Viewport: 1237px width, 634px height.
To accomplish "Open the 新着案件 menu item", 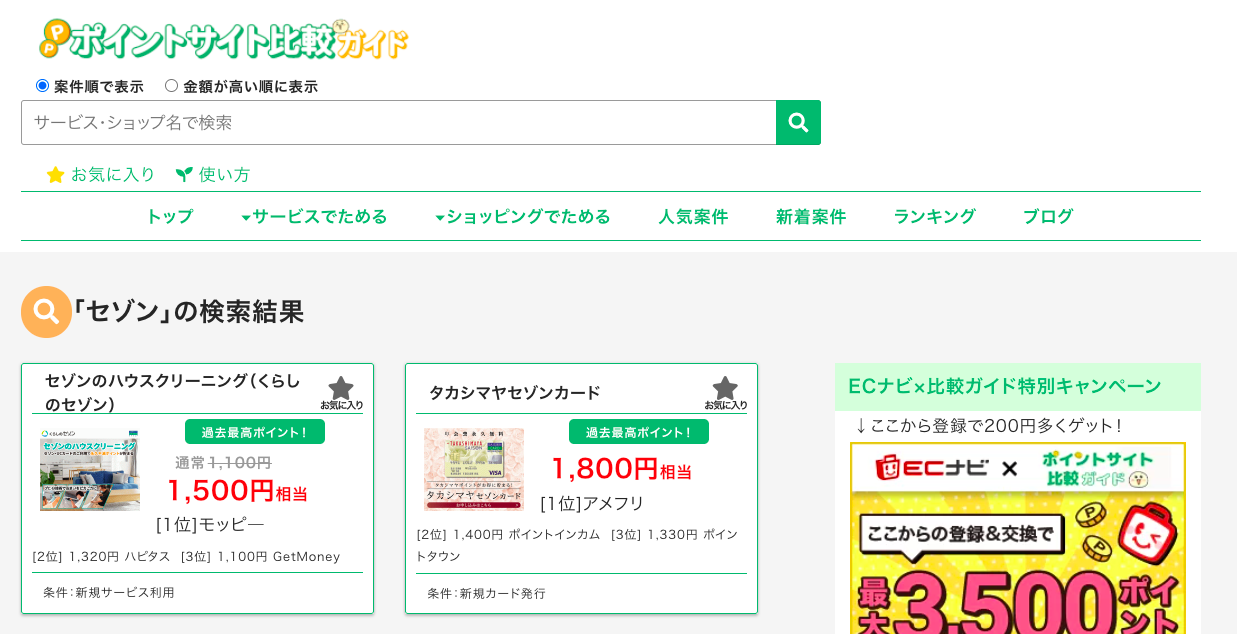I will [811, 216].
